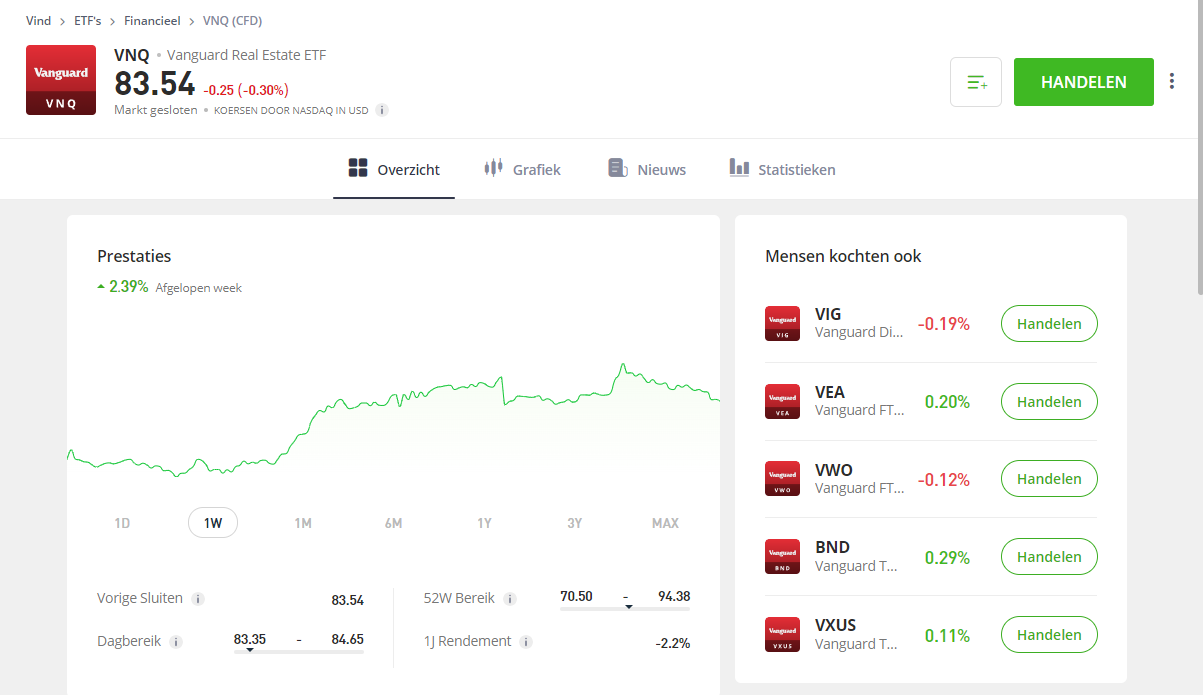Screen dimensions: 1203x695
Task: Open the three-dot more options menu
Action: tap(1172, 82)
